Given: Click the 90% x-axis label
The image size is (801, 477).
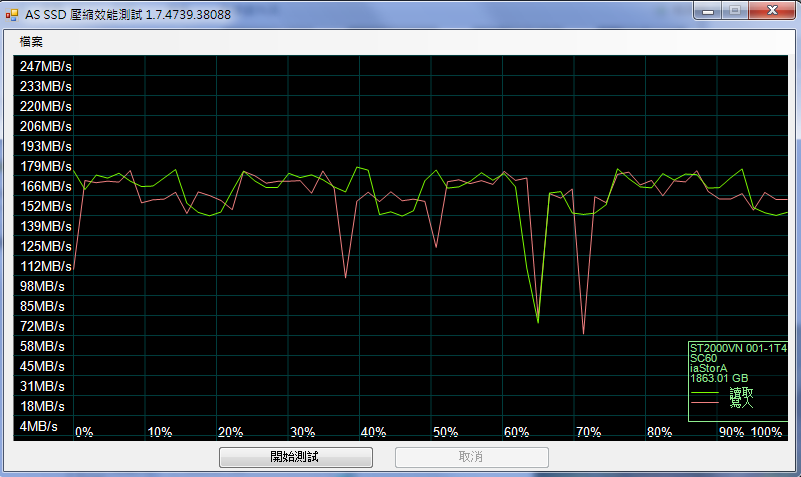Looking at the screenshot, I should pyautogui.click(x=732, y=433).
